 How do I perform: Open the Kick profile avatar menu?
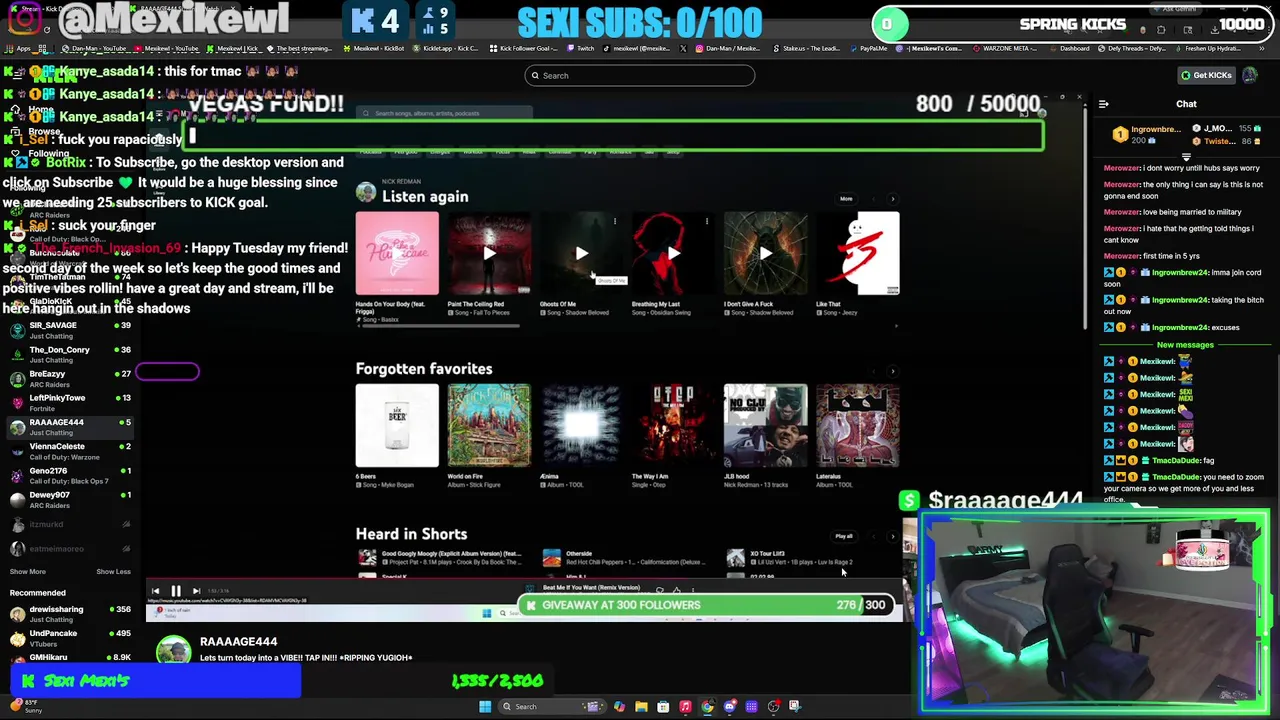1250,75
